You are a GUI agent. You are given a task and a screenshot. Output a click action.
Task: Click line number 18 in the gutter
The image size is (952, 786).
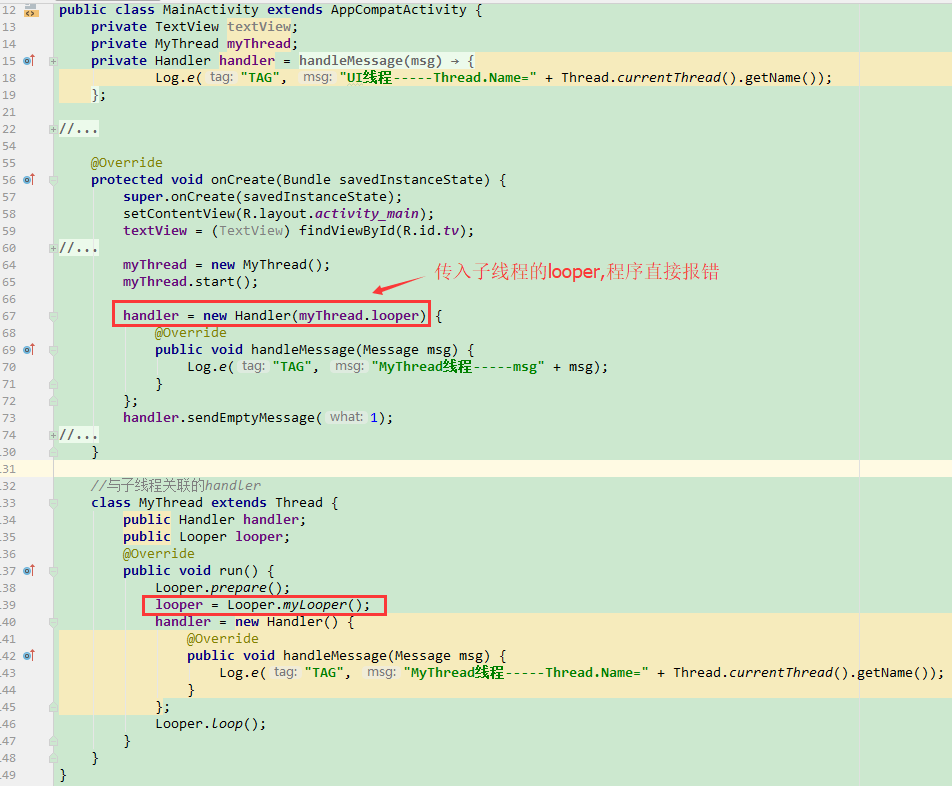pos(9,78)
